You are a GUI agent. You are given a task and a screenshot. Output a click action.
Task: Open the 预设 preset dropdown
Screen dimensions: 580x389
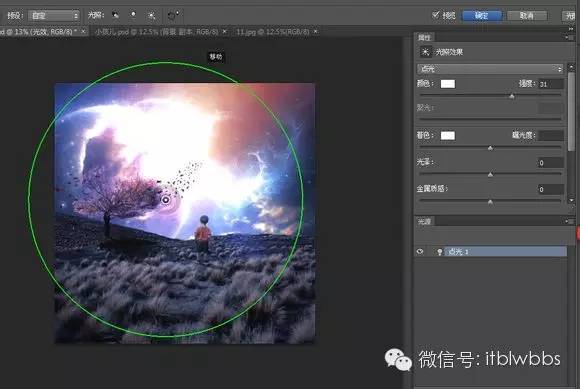pos(54,16)
